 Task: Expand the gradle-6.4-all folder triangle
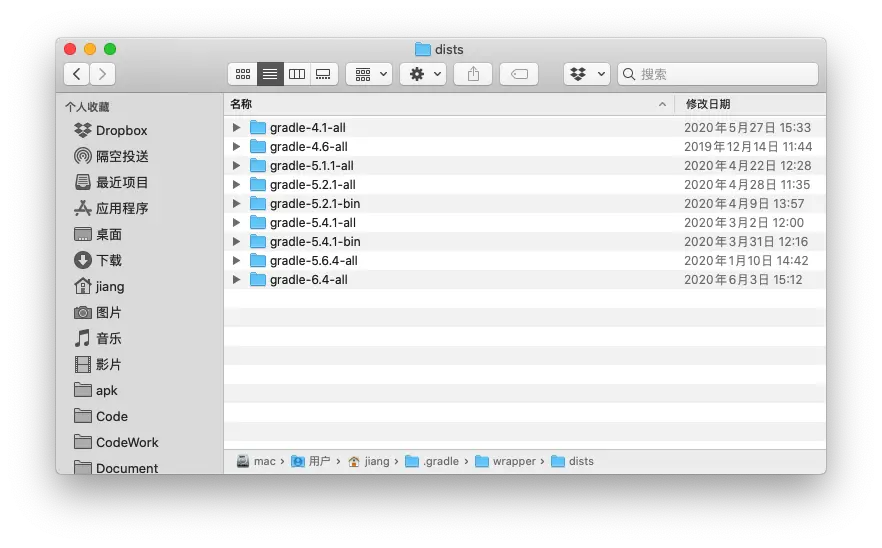click(x=236, y=280)
